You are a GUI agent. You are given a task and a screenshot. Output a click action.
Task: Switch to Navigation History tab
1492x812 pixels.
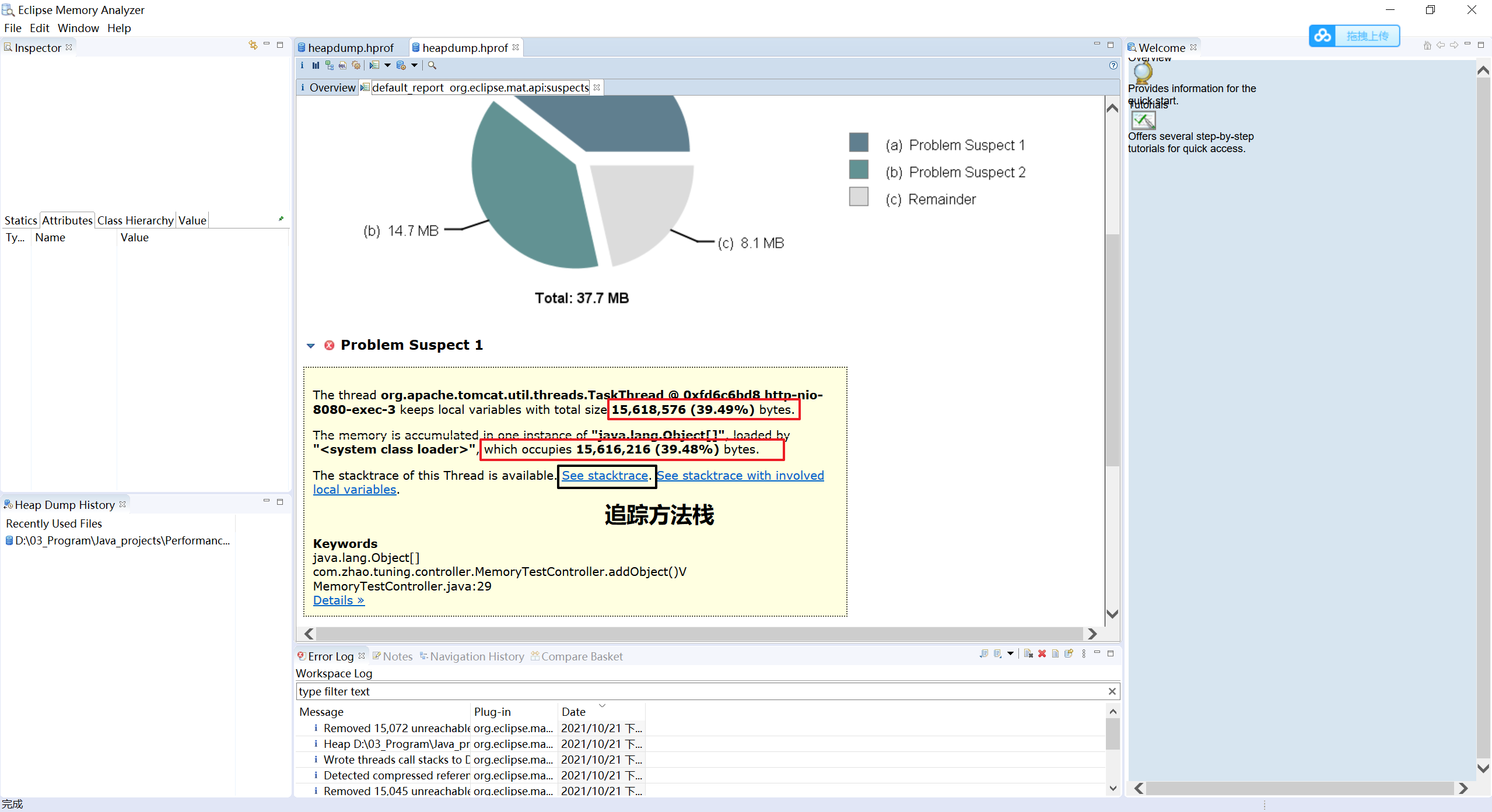coord(472,656)
